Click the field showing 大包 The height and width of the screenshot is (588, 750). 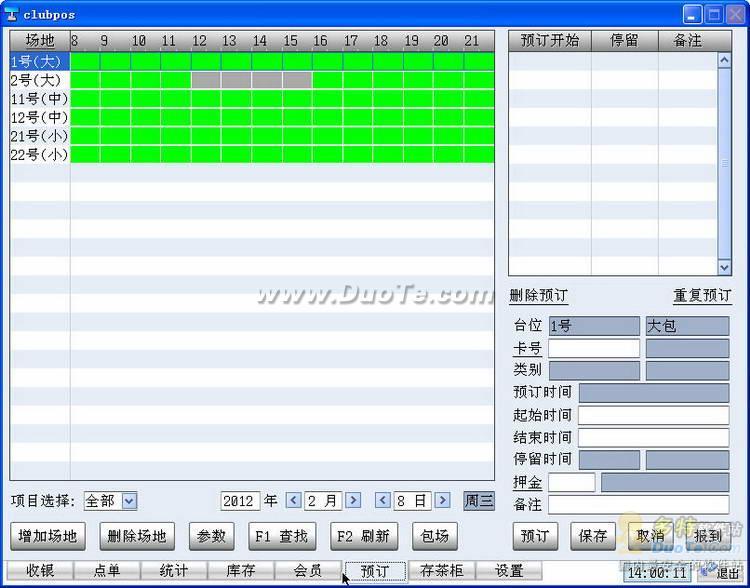click(x=688, y=326)
